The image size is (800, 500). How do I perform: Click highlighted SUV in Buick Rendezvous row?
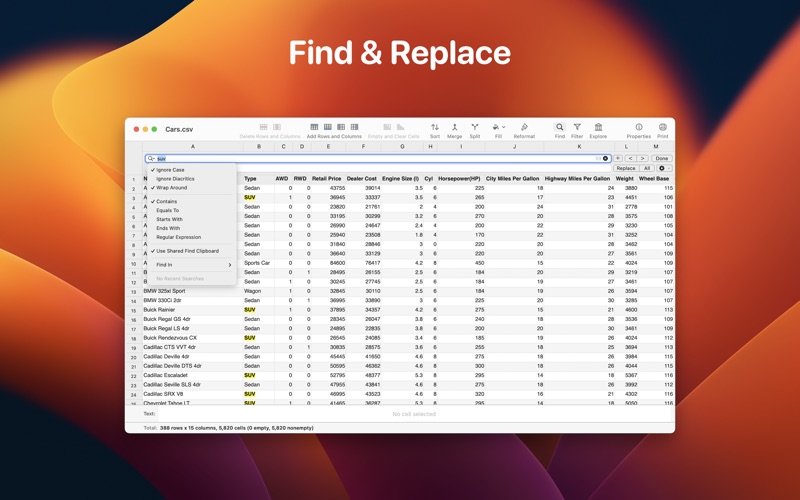[249, 338]
